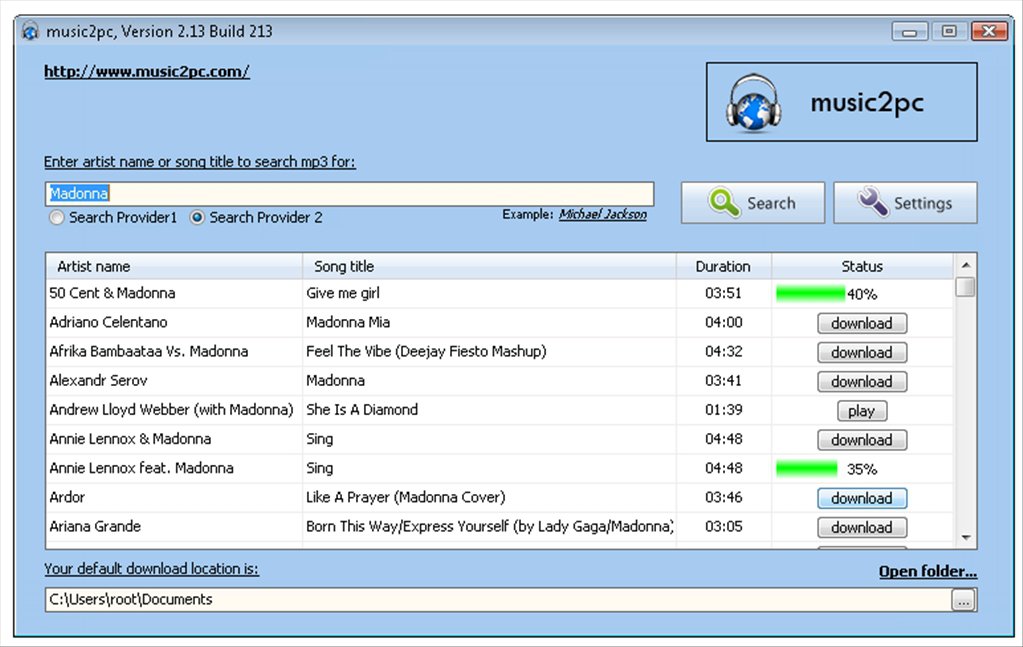
Task: Select Search Provider 2 radio button
Action: [x=196, y=218]
